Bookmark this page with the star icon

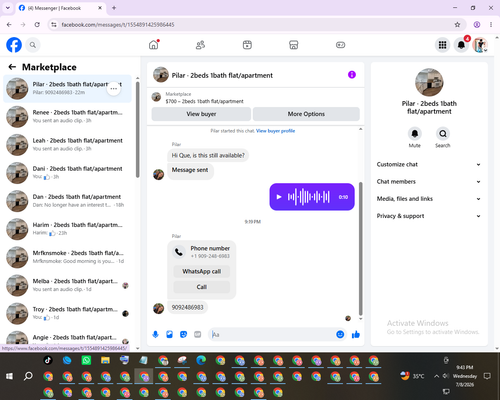point(457,25)
